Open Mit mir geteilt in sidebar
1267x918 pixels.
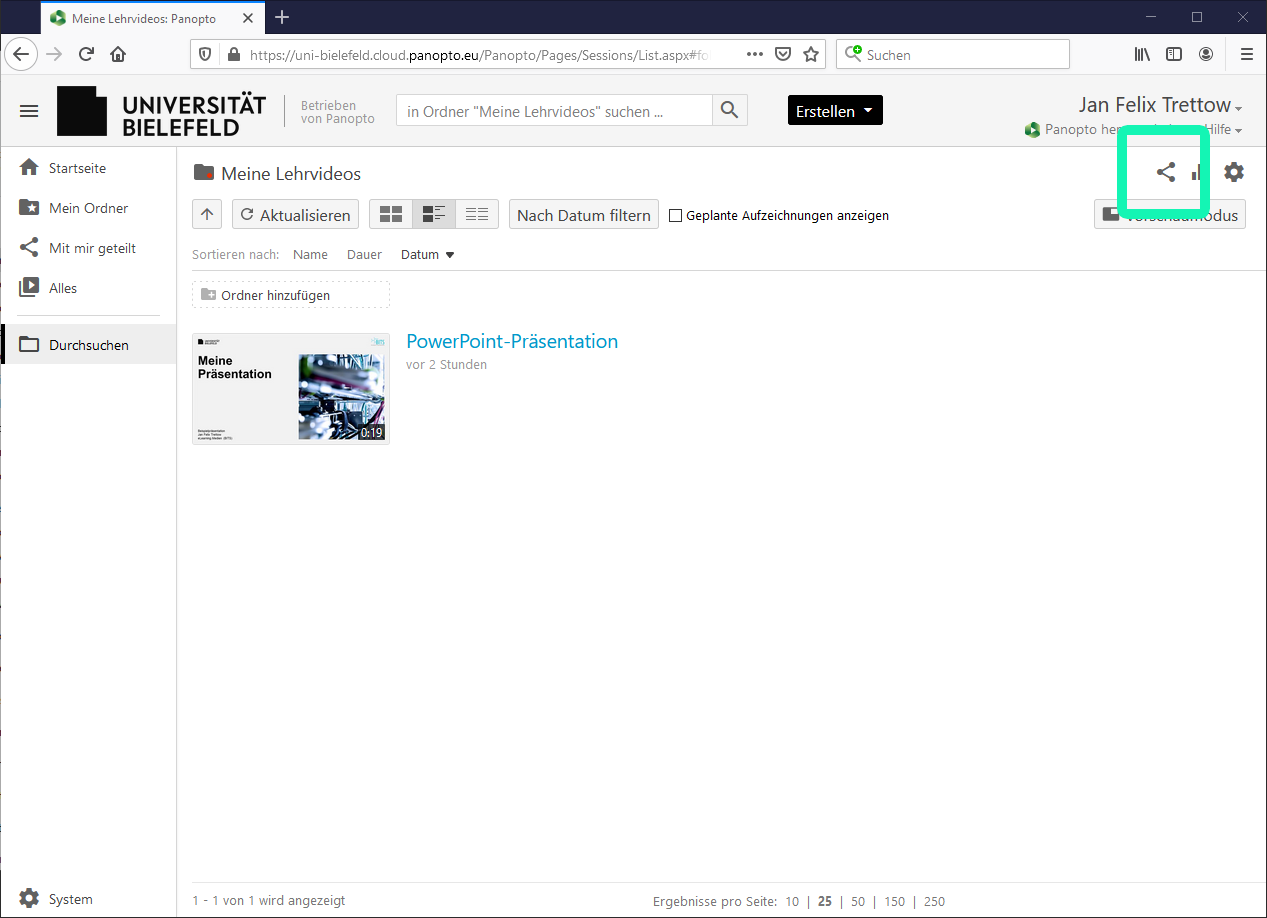click(92, 248)
